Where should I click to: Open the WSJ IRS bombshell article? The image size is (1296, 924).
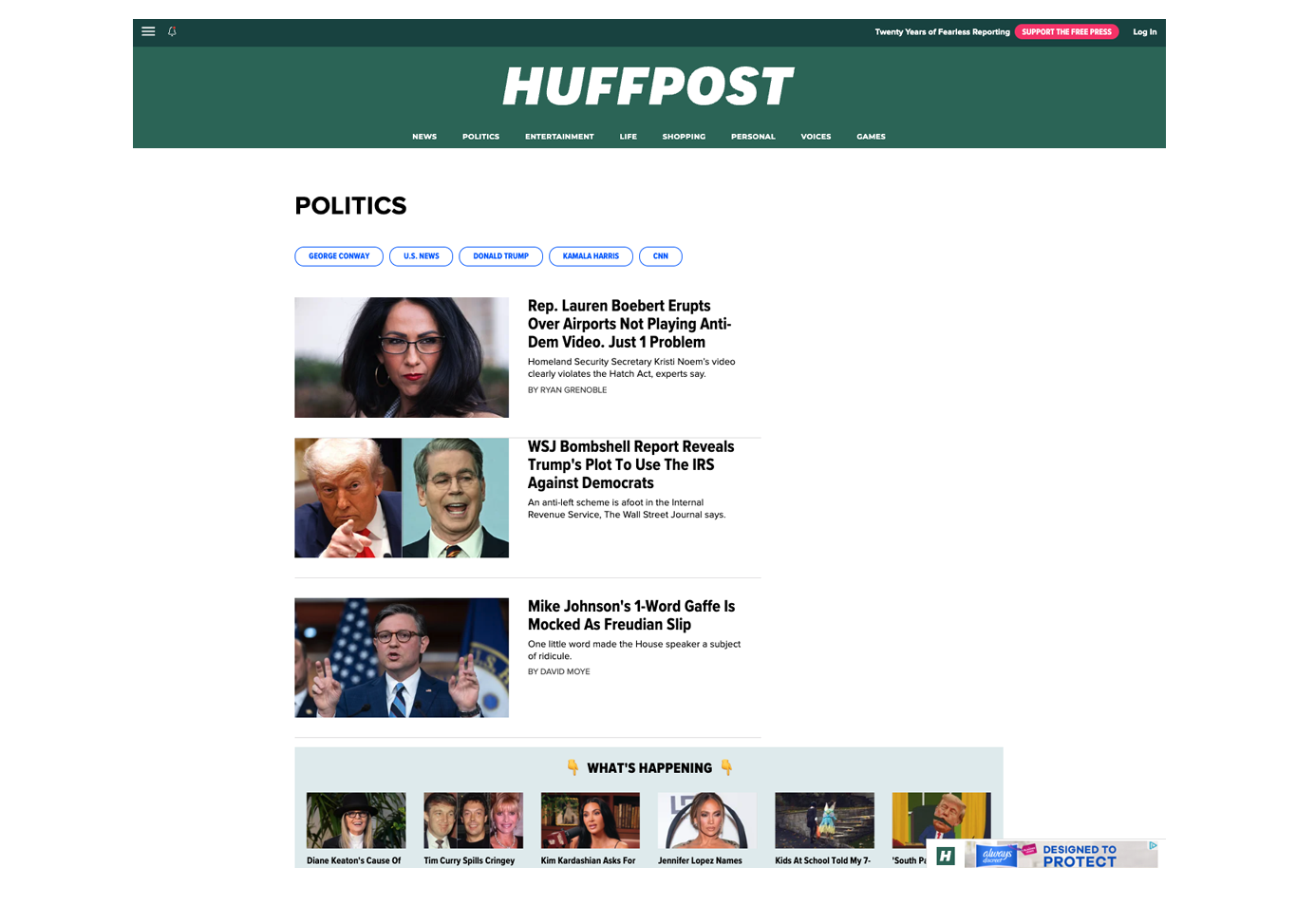pyautogui.click(x=630, y=464)
